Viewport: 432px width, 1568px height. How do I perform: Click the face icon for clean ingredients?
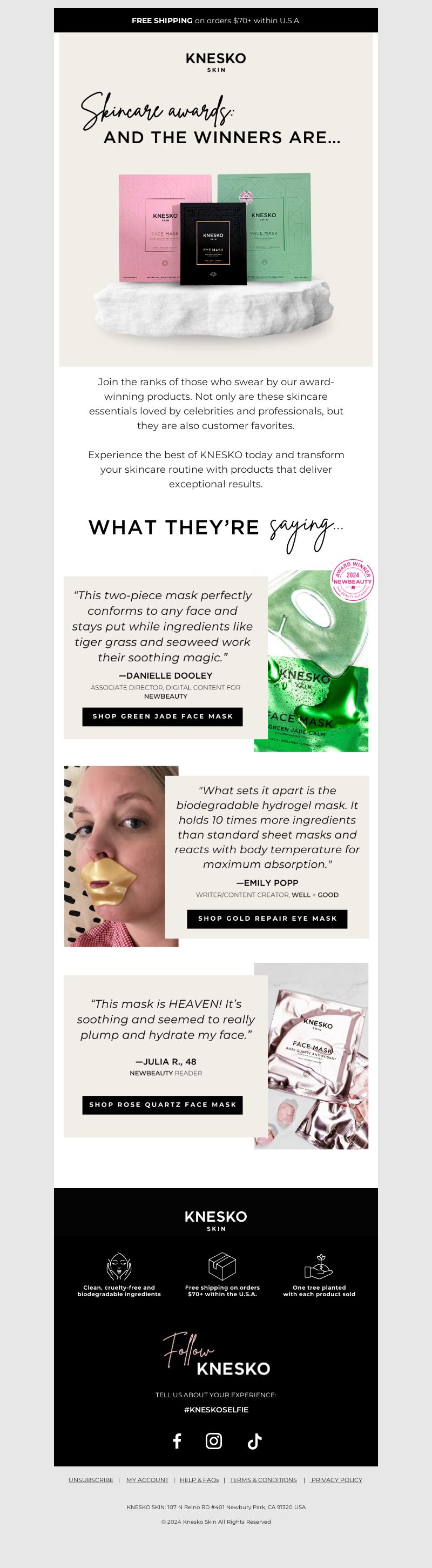119,1267
